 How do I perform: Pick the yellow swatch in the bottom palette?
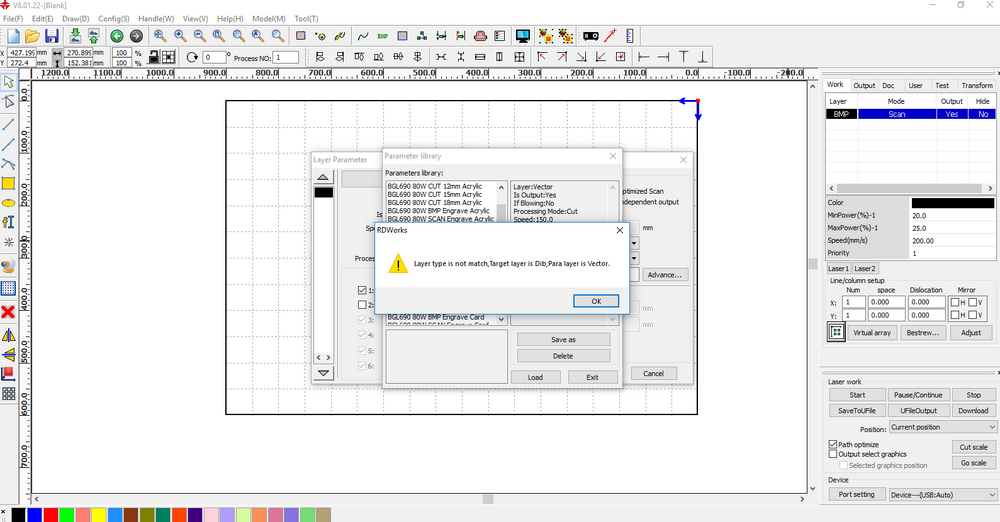(98, 514)
